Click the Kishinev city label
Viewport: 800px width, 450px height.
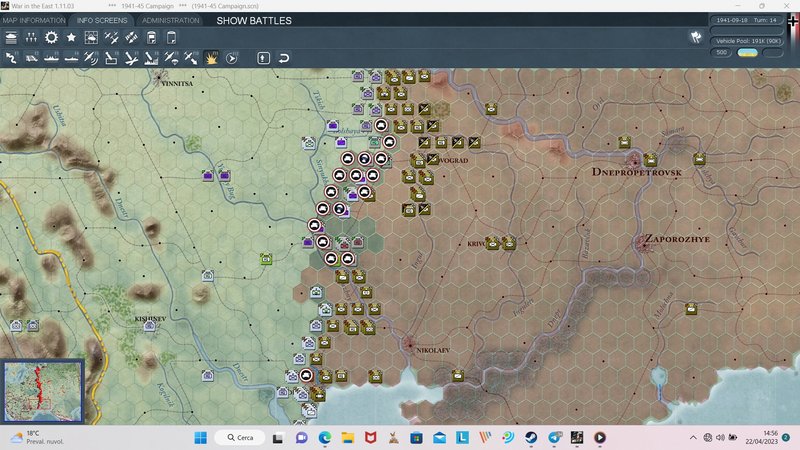point(150,318)
